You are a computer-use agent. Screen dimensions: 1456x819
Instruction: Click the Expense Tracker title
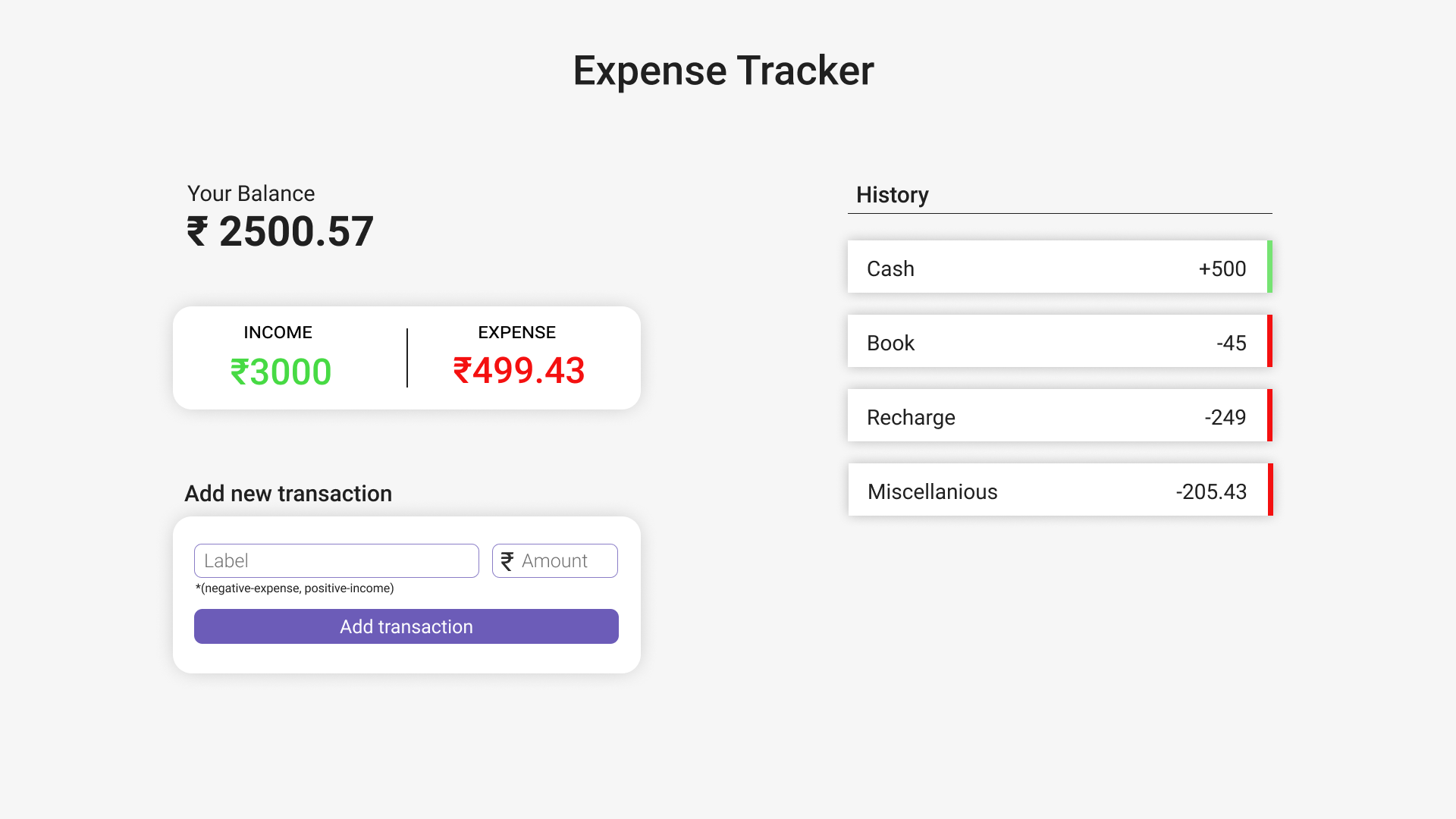[x=723, y=71]
